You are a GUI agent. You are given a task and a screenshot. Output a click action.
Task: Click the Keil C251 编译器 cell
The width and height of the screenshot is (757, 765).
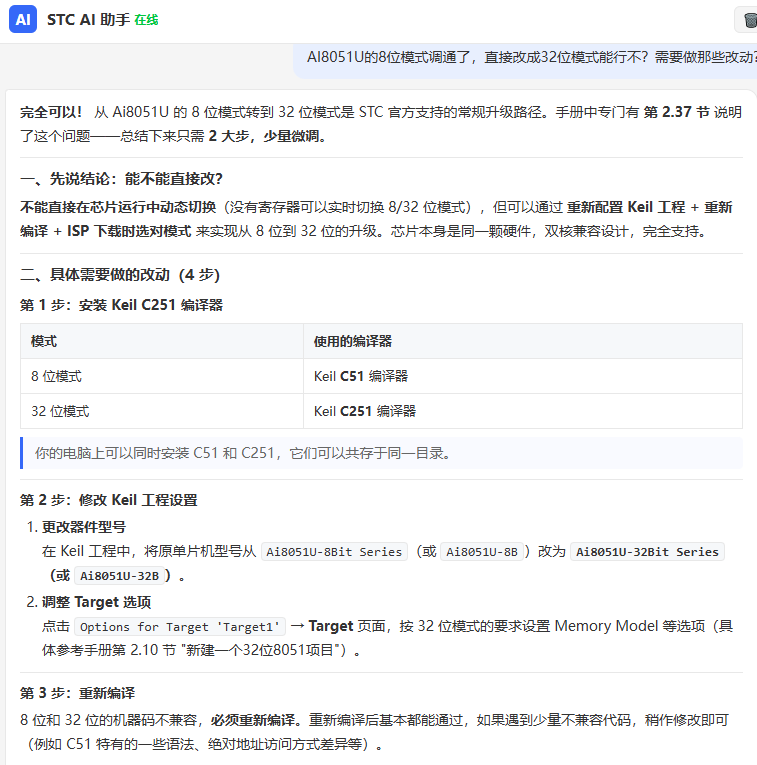click(523, 411)
